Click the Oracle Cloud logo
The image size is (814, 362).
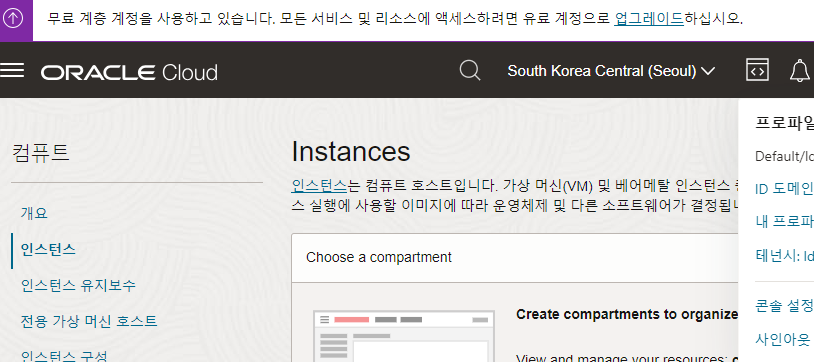tap(129, 72)
